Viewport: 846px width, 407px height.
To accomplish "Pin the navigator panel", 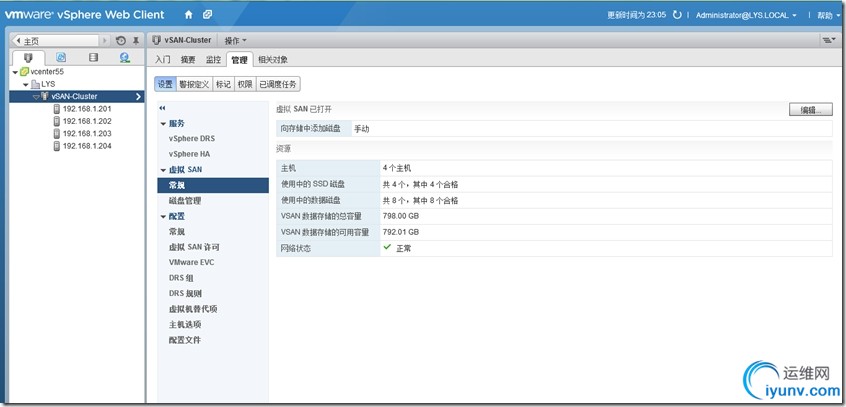I will tap(136, 40).
